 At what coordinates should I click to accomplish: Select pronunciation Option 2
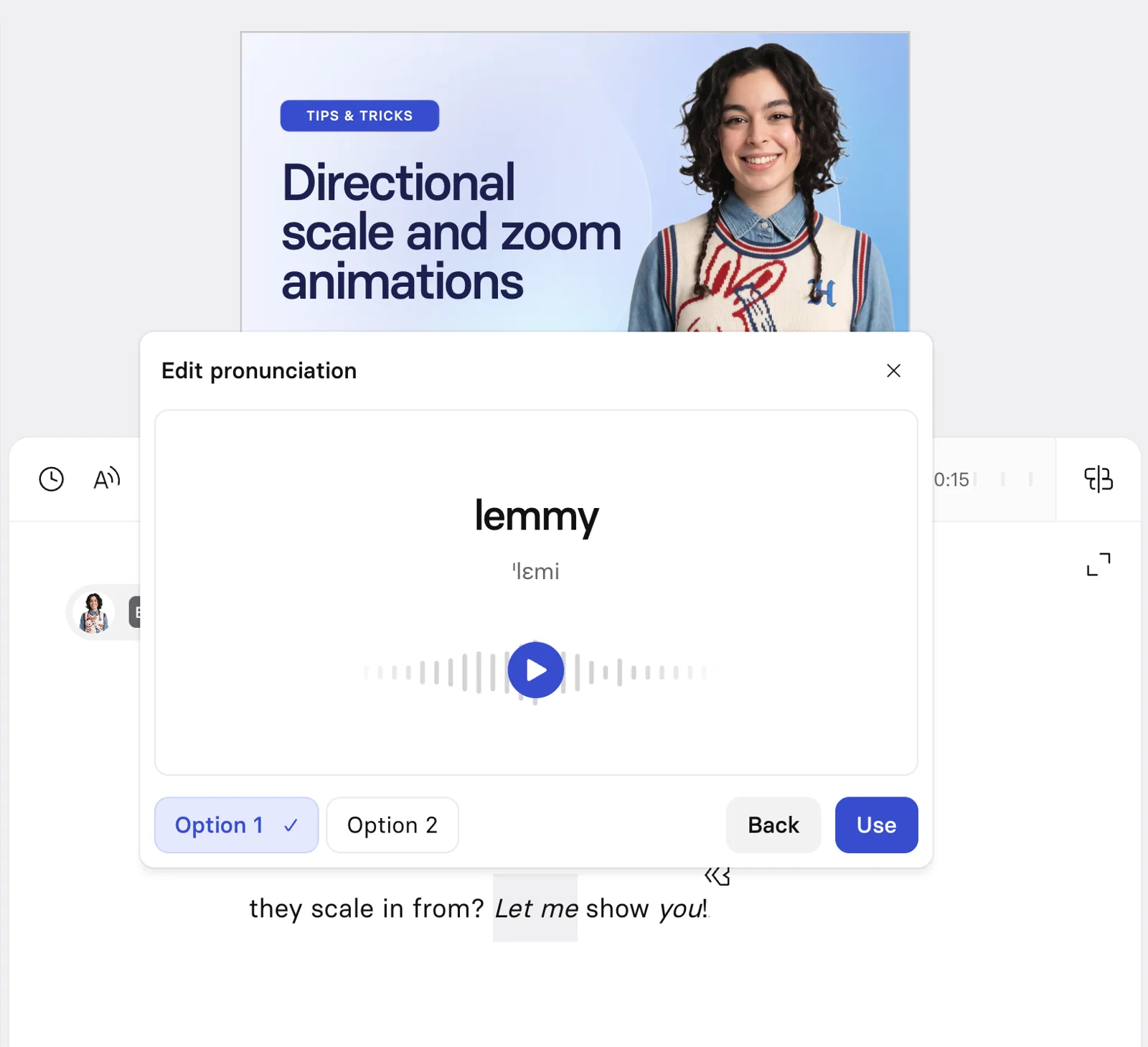pyautogui.click(x=392, y=825)
